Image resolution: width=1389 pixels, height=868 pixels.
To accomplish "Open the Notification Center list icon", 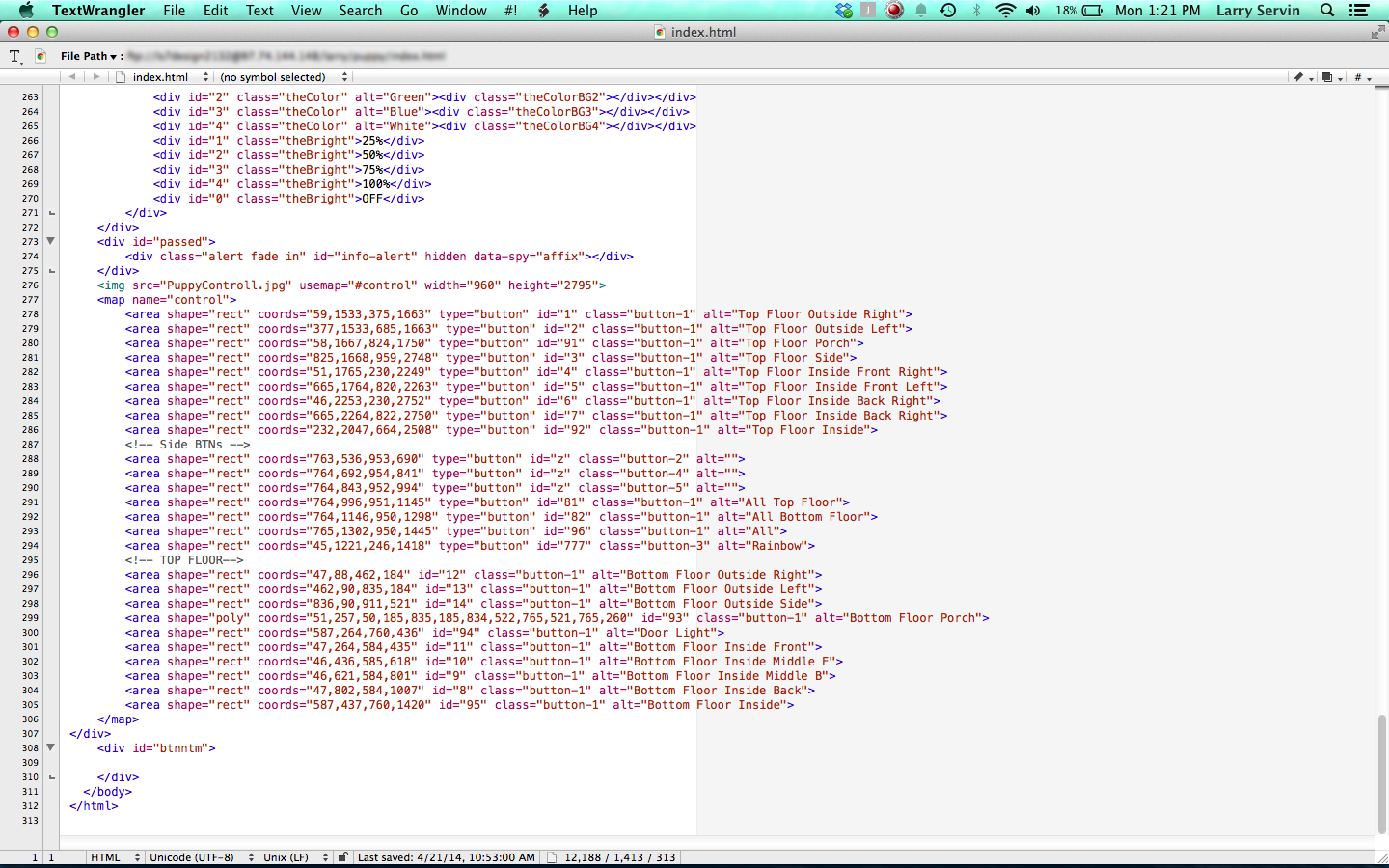I will coord(1359,11).
